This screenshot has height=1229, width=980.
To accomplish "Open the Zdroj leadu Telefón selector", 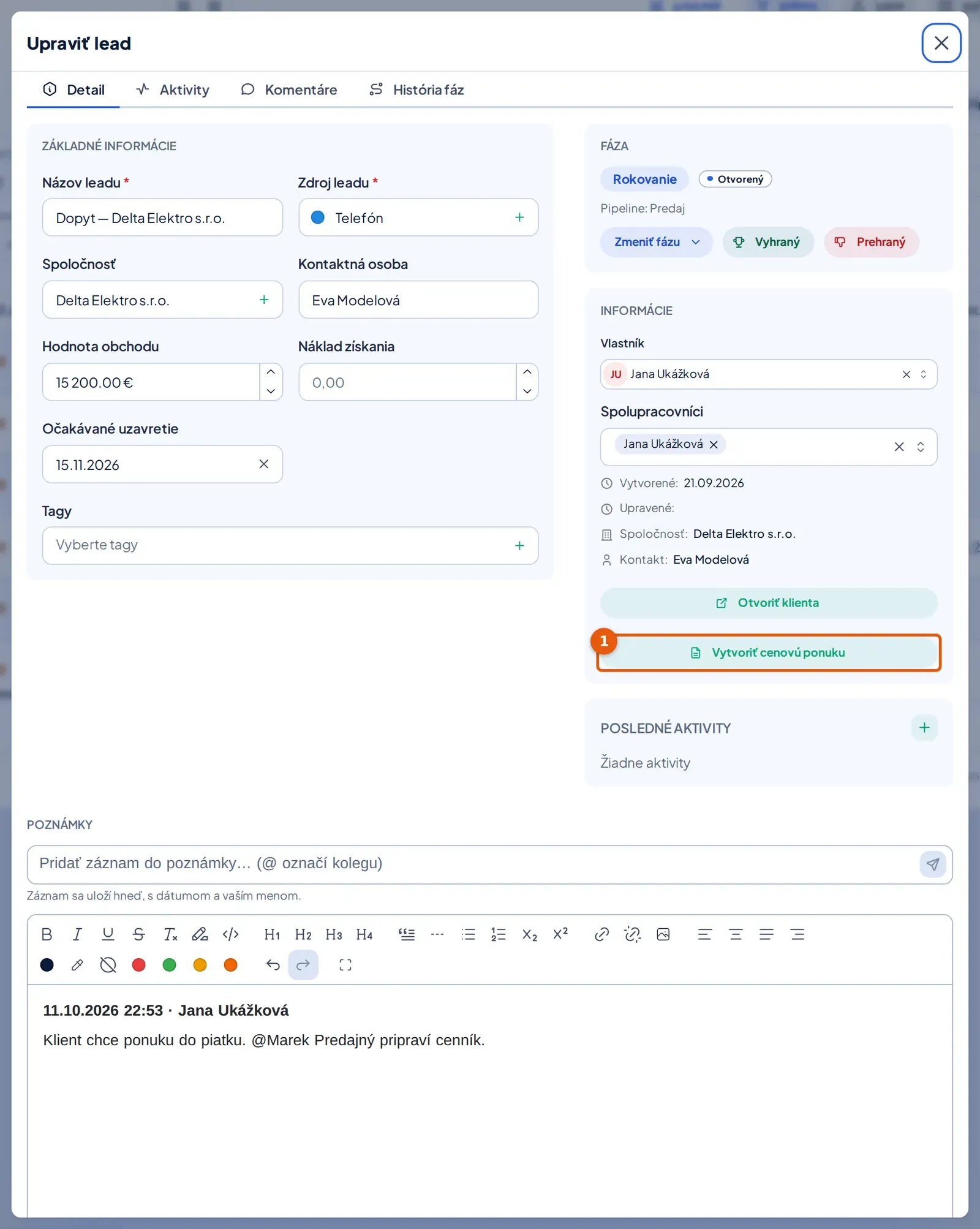I will coord(418,217).
